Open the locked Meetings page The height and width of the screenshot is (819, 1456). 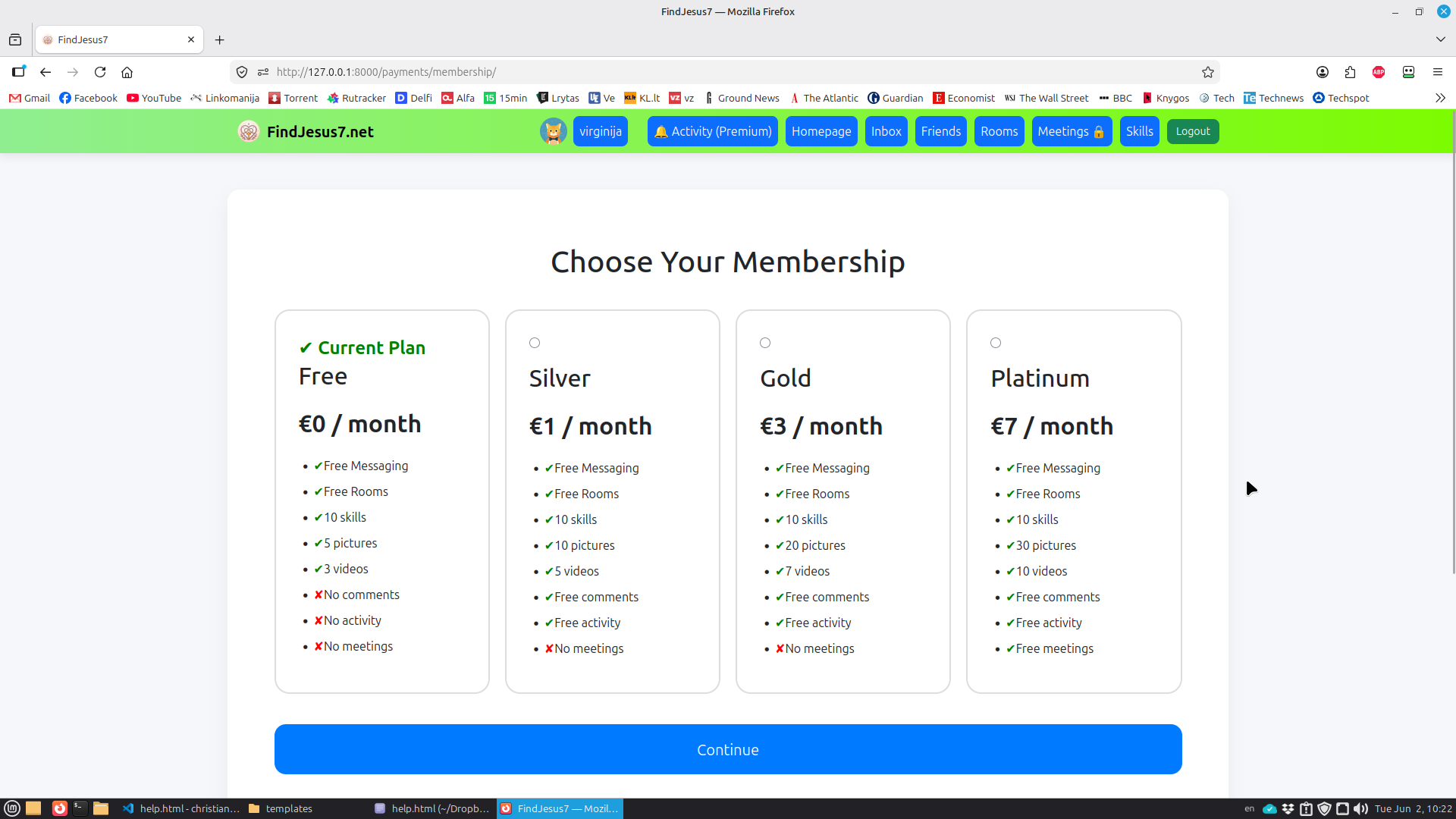1072,131
